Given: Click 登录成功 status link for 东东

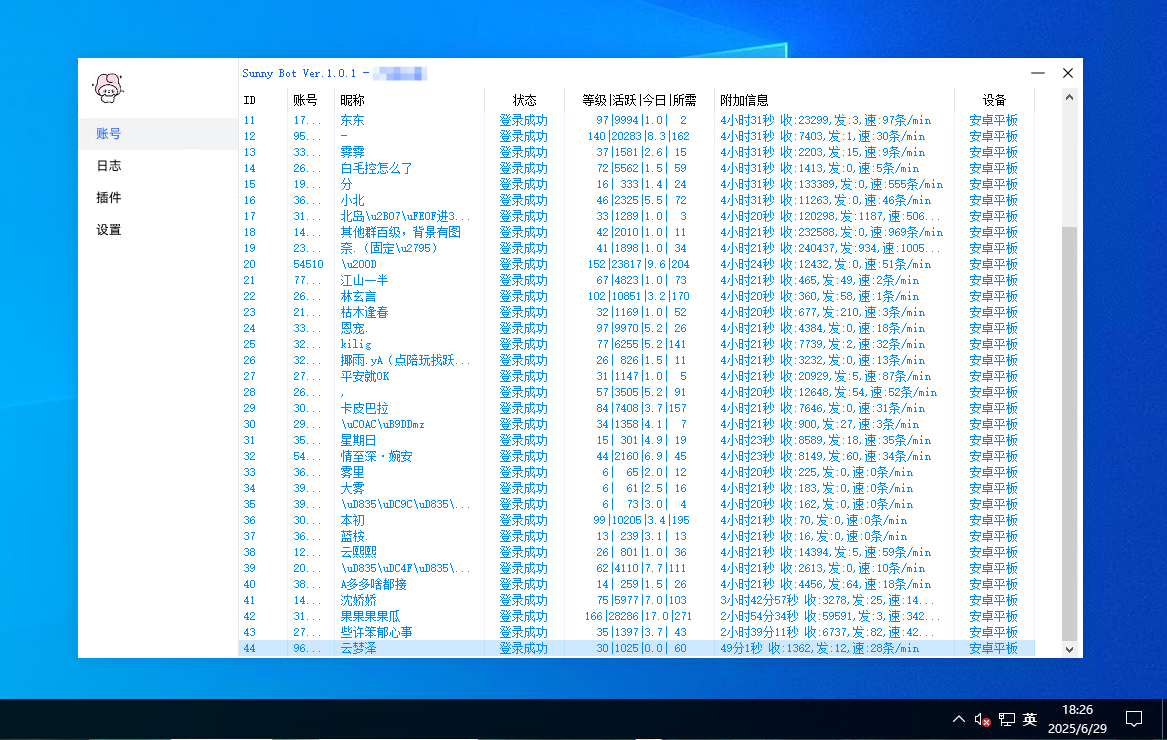Looking at the screenshot, I should [525, 120].
